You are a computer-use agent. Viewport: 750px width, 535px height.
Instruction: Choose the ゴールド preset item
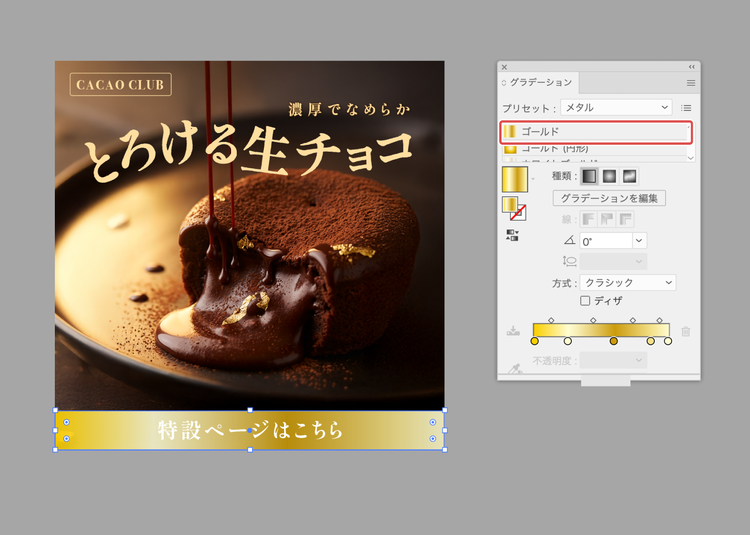coord(596,131)
